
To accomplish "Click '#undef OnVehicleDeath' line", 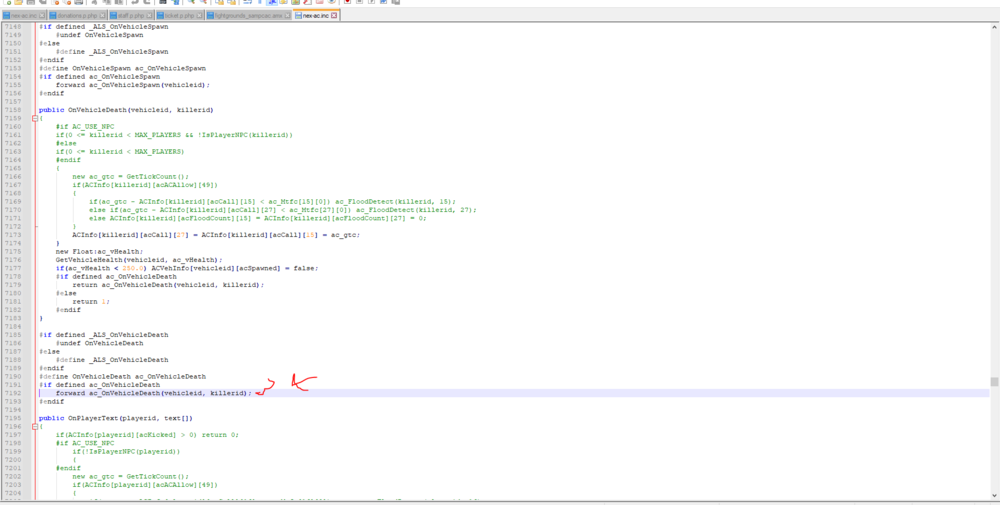I will tap(99, 343).
